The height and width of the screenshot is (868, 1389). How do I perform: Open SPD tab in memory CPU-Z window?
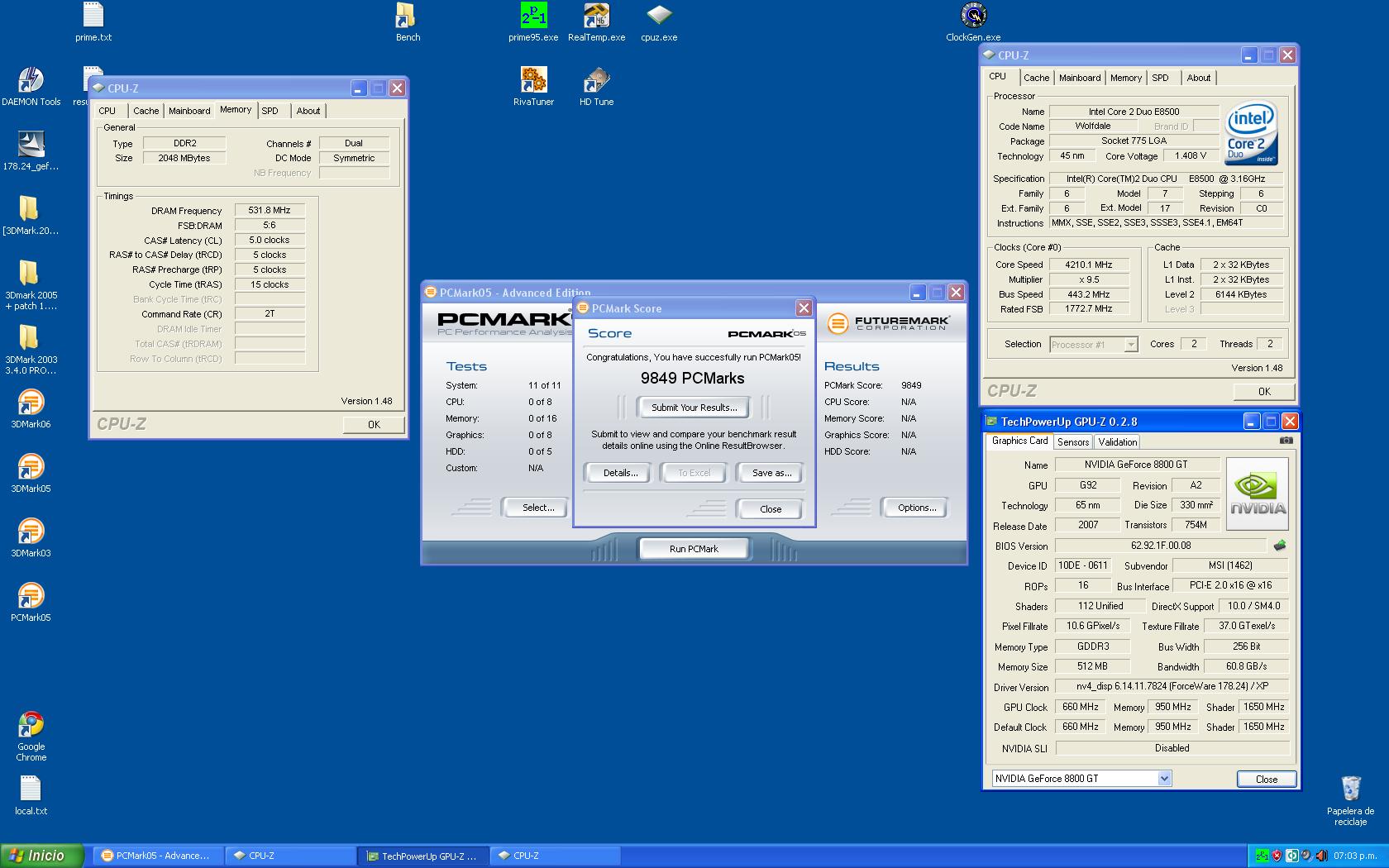click(x=270, y=111)
